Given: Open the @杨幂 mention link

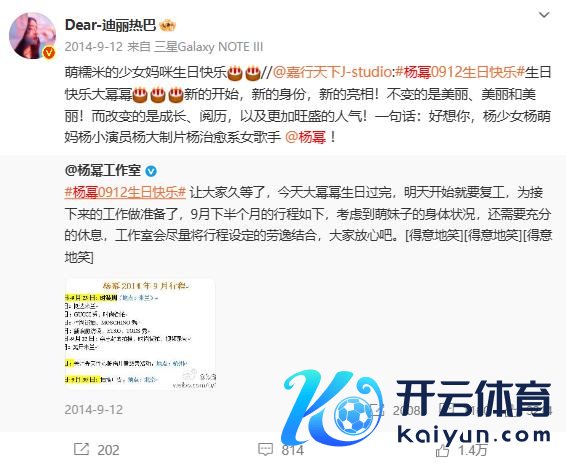Looking at the screenshot, I should pos(305,137).
